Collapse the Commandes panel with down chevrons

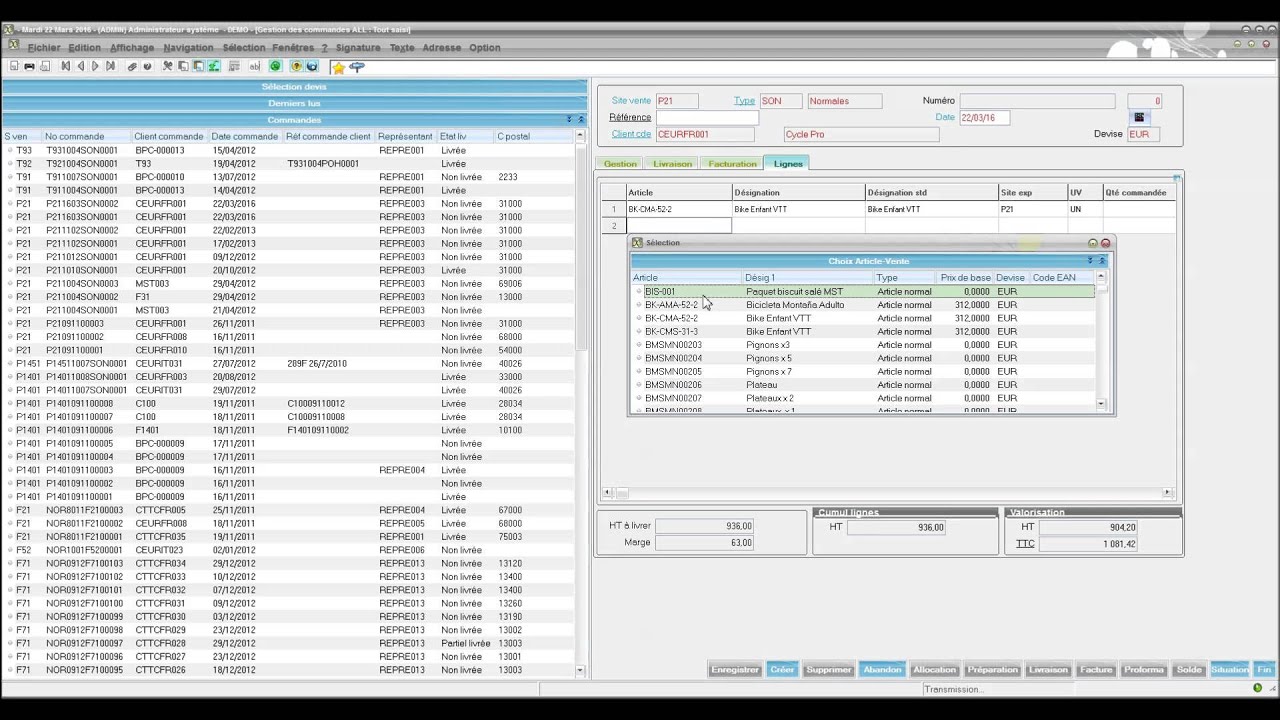(569, 120)
